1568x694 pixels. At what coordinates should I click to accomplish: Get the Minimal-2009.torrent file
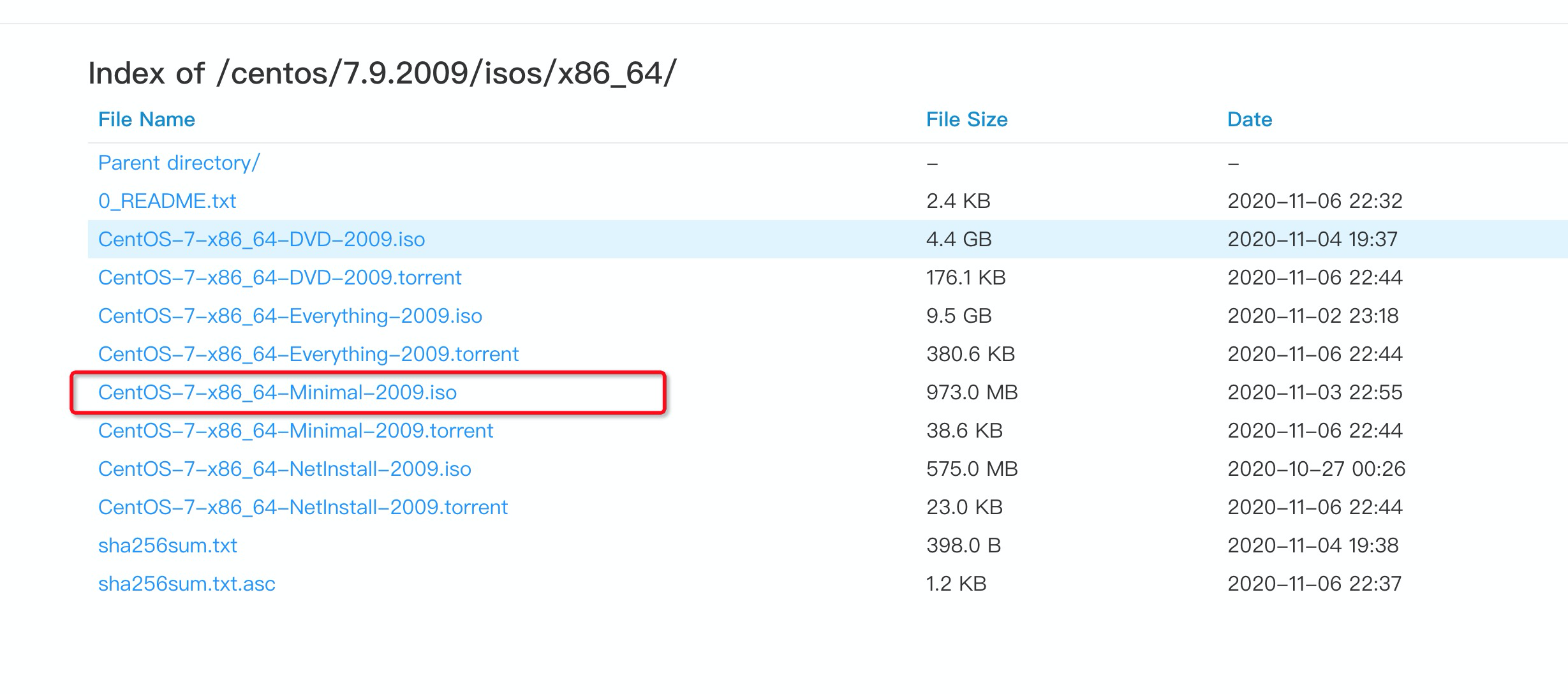click(295, 431)
